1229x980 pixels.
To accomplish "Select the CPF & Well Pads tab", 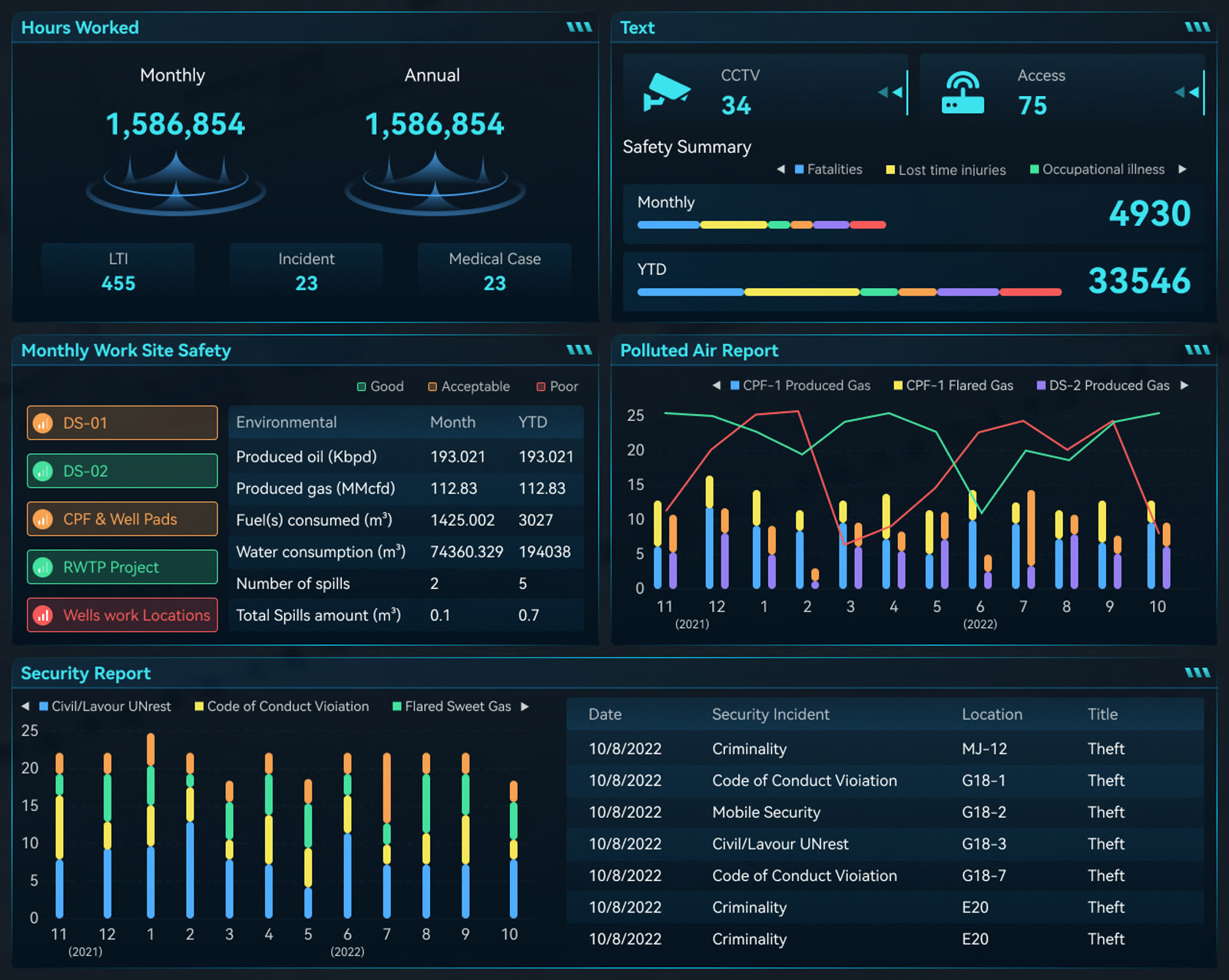I will (122, 519).
